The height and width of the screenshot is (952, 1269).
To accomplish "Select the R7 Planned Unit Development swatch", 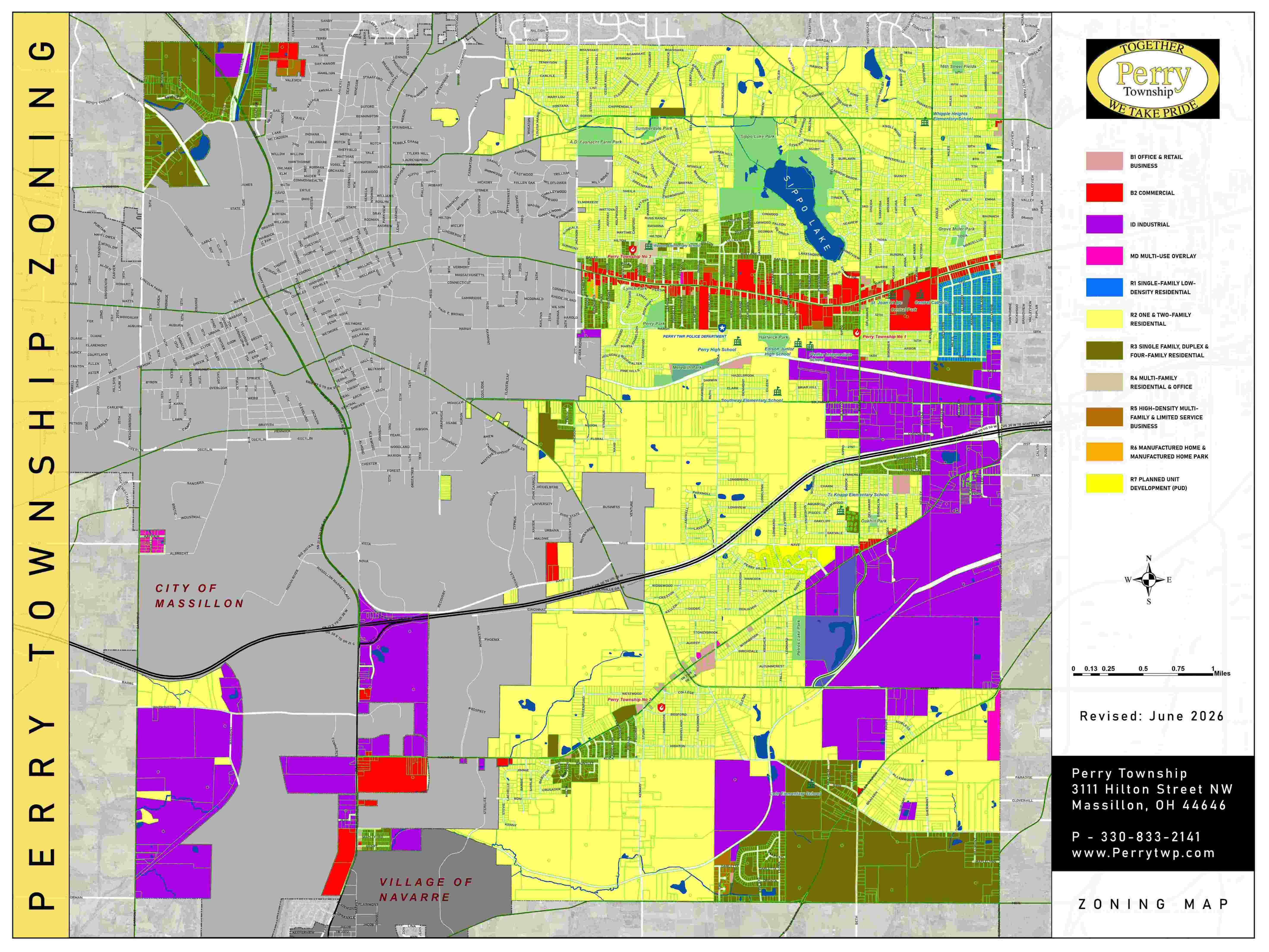I will point(1104,483).
